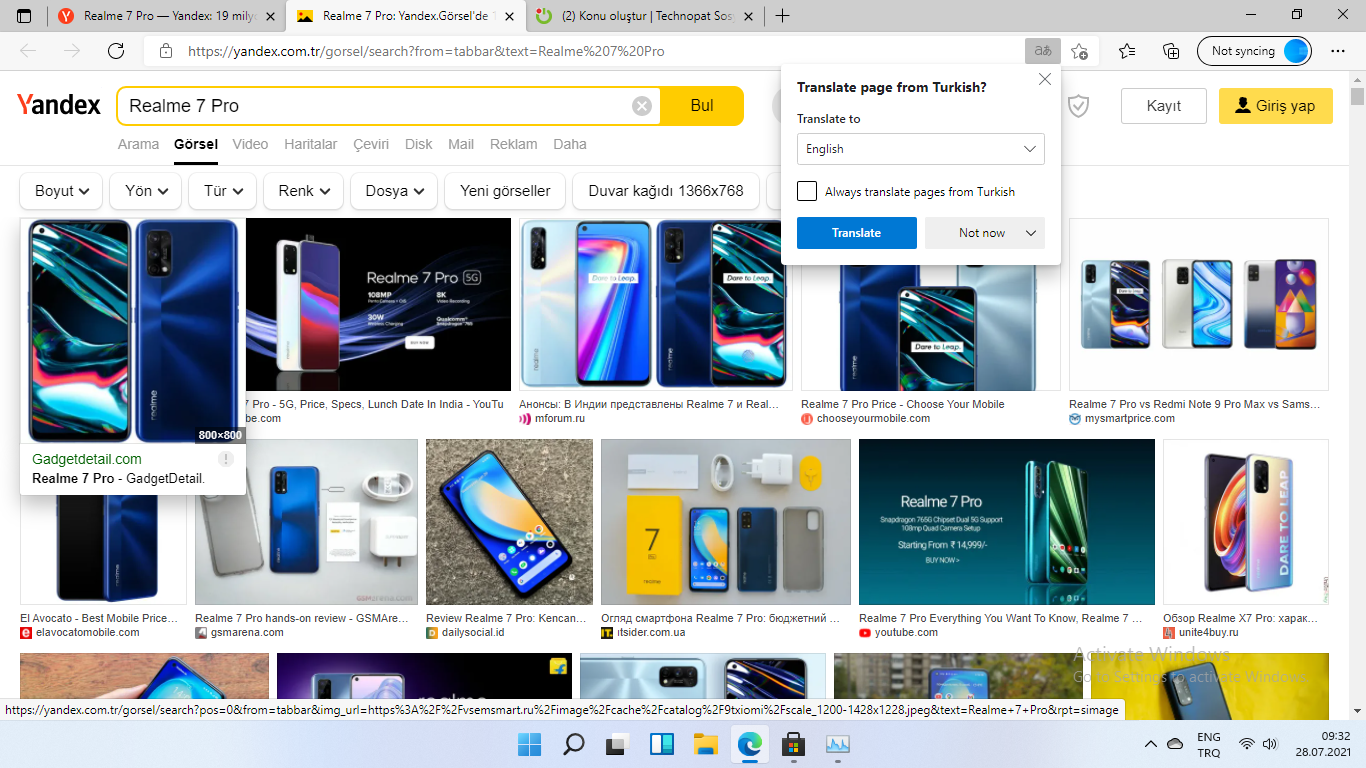Open the Windows Start menu
This screenshot has width=1366, height=768.
528,744
